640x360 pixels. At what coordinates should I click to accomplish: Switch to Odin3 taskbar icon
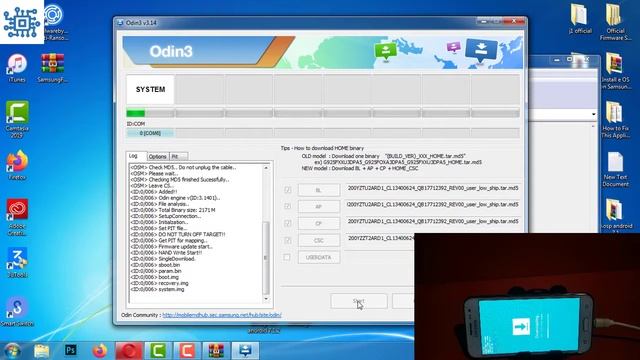pos(245,351)
